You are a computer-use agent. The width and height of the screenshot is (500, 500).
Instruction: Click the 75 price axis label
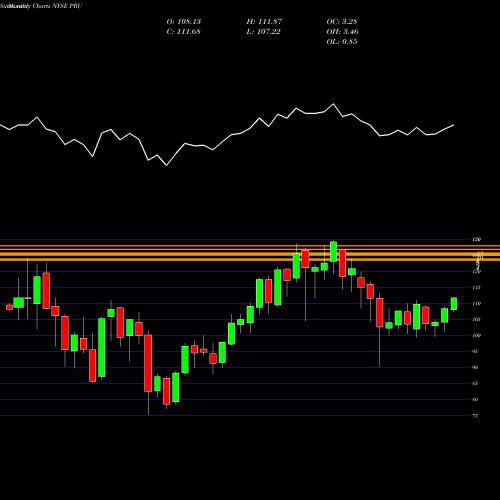coord(475,416)
